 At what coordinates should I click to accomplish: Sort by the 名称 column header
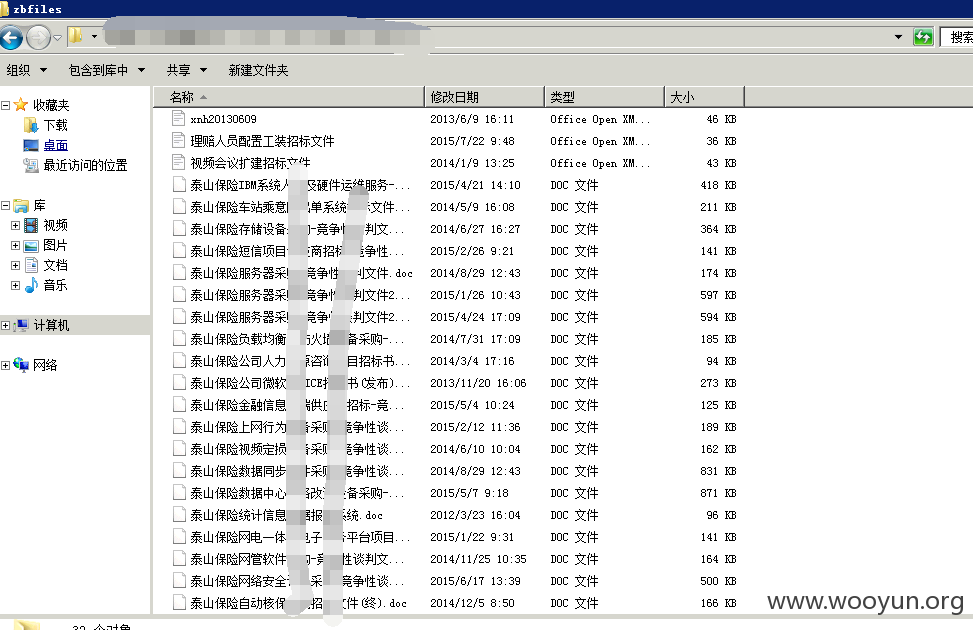tap(289, 97)
